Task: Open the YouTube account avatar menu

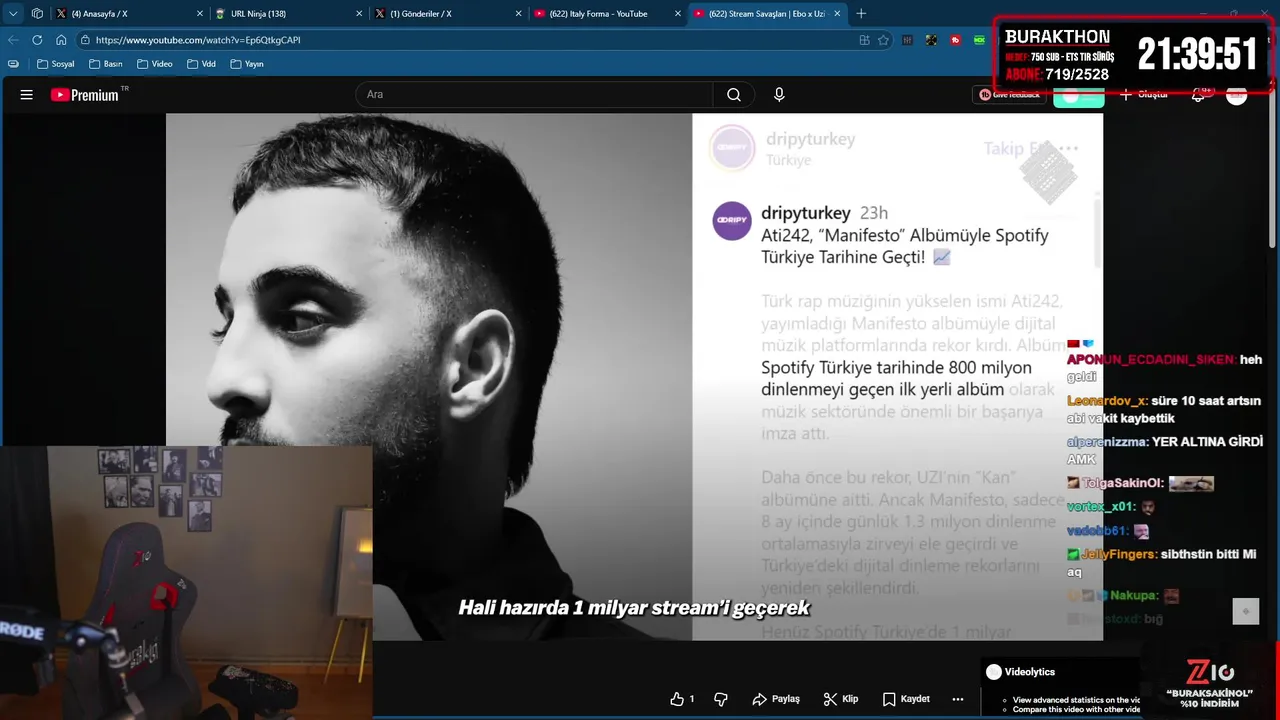Action: tap(1237, 95)
